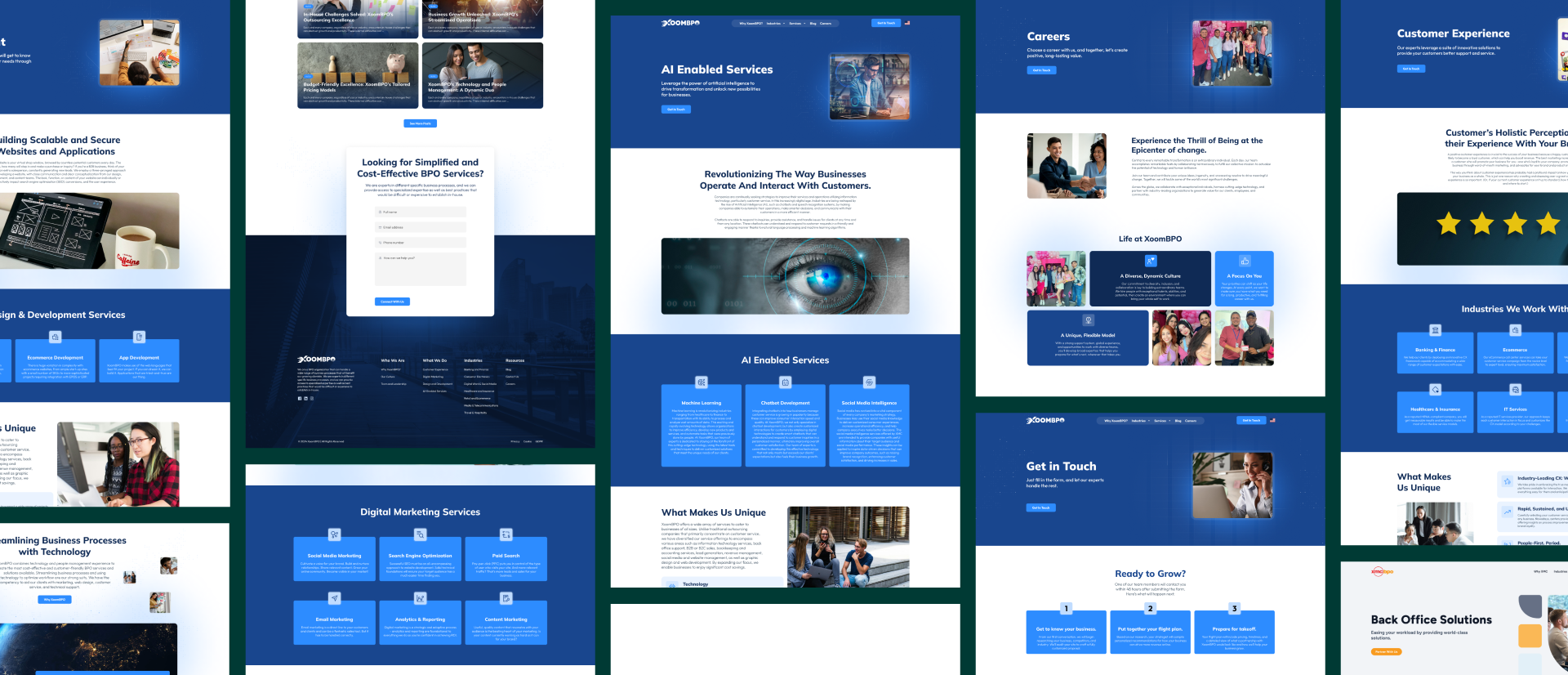Expand the Services dropdown in AI page navbar
Screen dimensions: 1568x675
[797, 24]
